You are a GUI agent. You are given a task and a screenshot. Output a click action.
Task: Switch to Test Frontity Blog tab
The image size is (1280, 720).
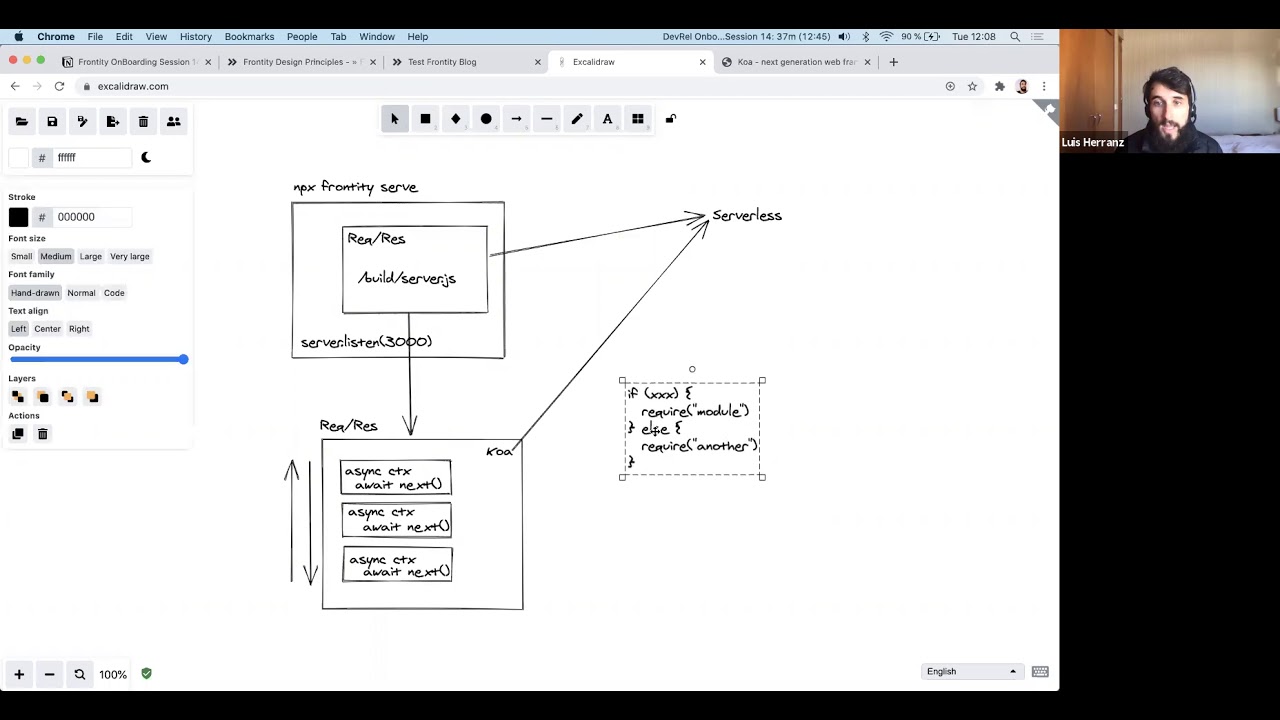pos(442,62)
